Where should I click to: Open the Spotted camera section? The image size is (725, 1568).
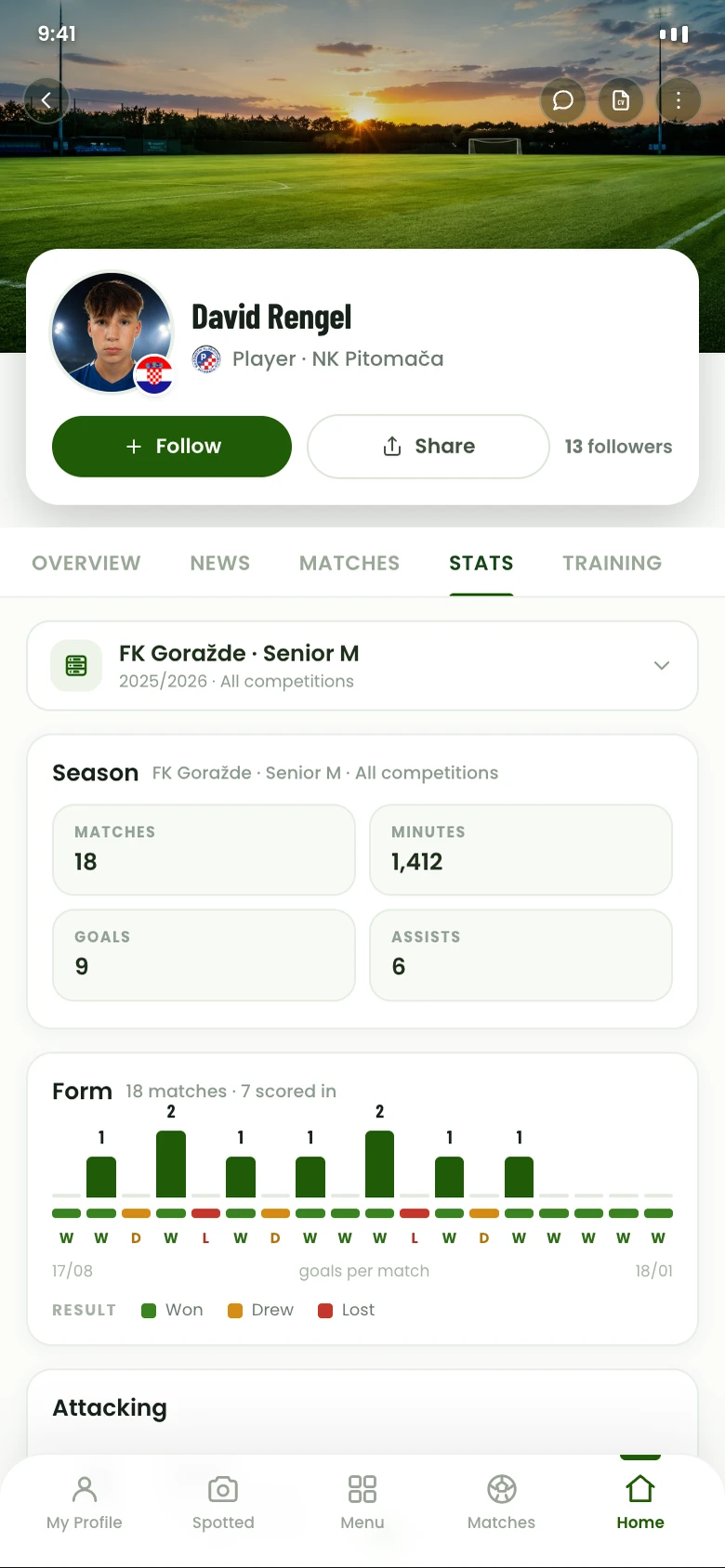(223, 1502)
